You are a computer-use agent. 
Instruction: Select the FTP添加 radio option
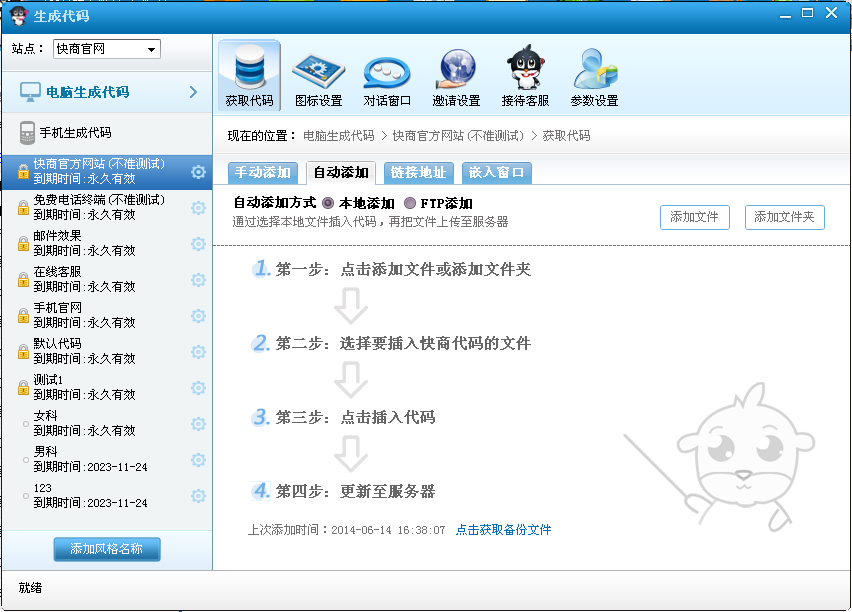coord(410,204)
